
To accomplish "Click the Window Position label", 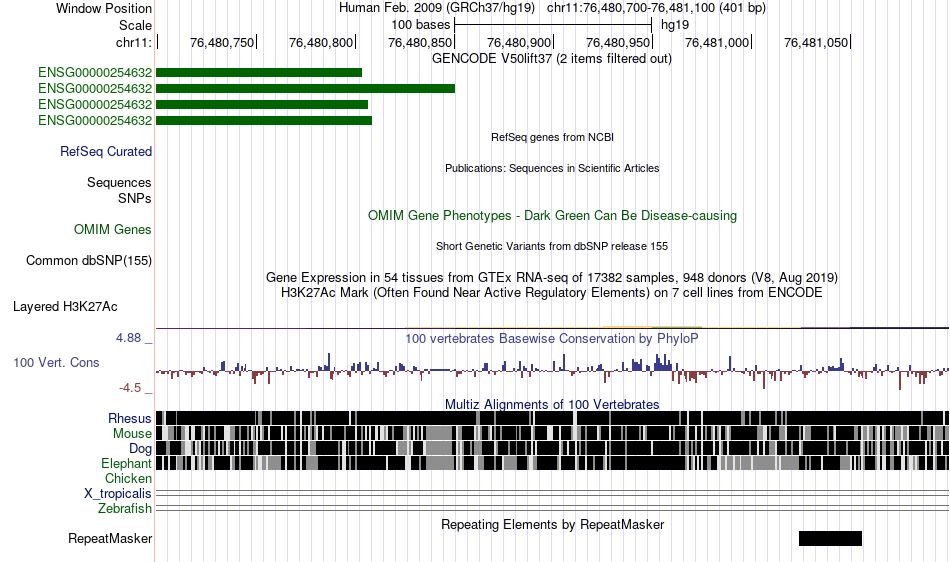I will click(104, 8).
